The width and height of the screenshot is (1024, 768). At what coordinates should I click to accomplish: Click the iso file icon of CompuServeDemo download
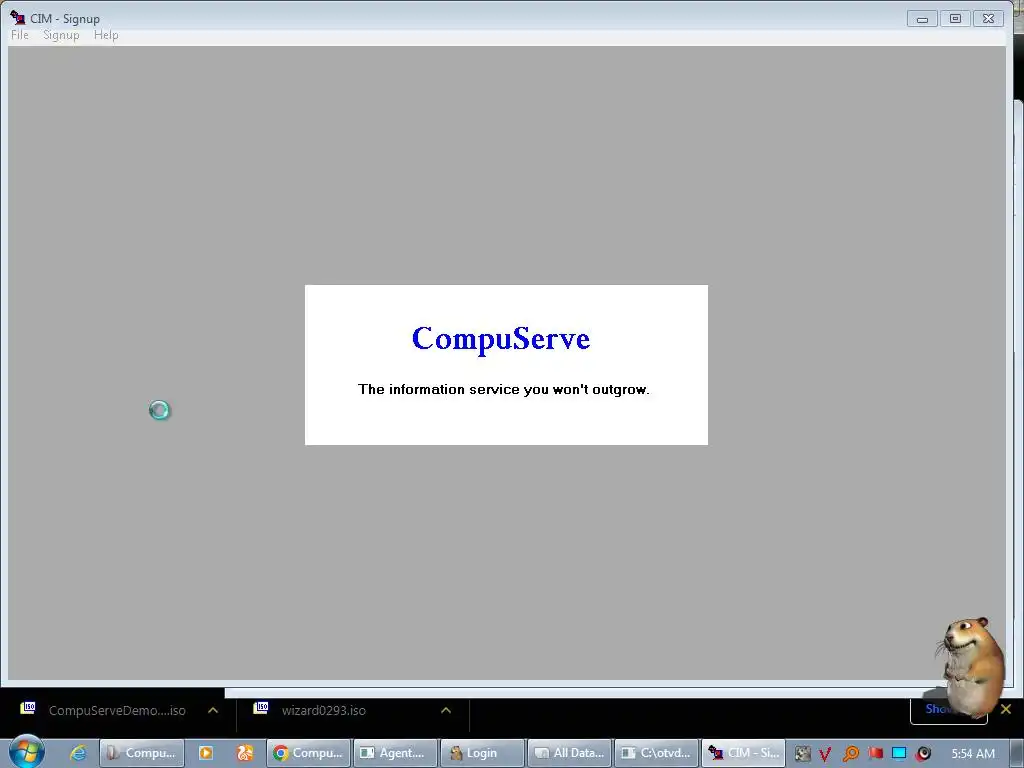point(28,708)
